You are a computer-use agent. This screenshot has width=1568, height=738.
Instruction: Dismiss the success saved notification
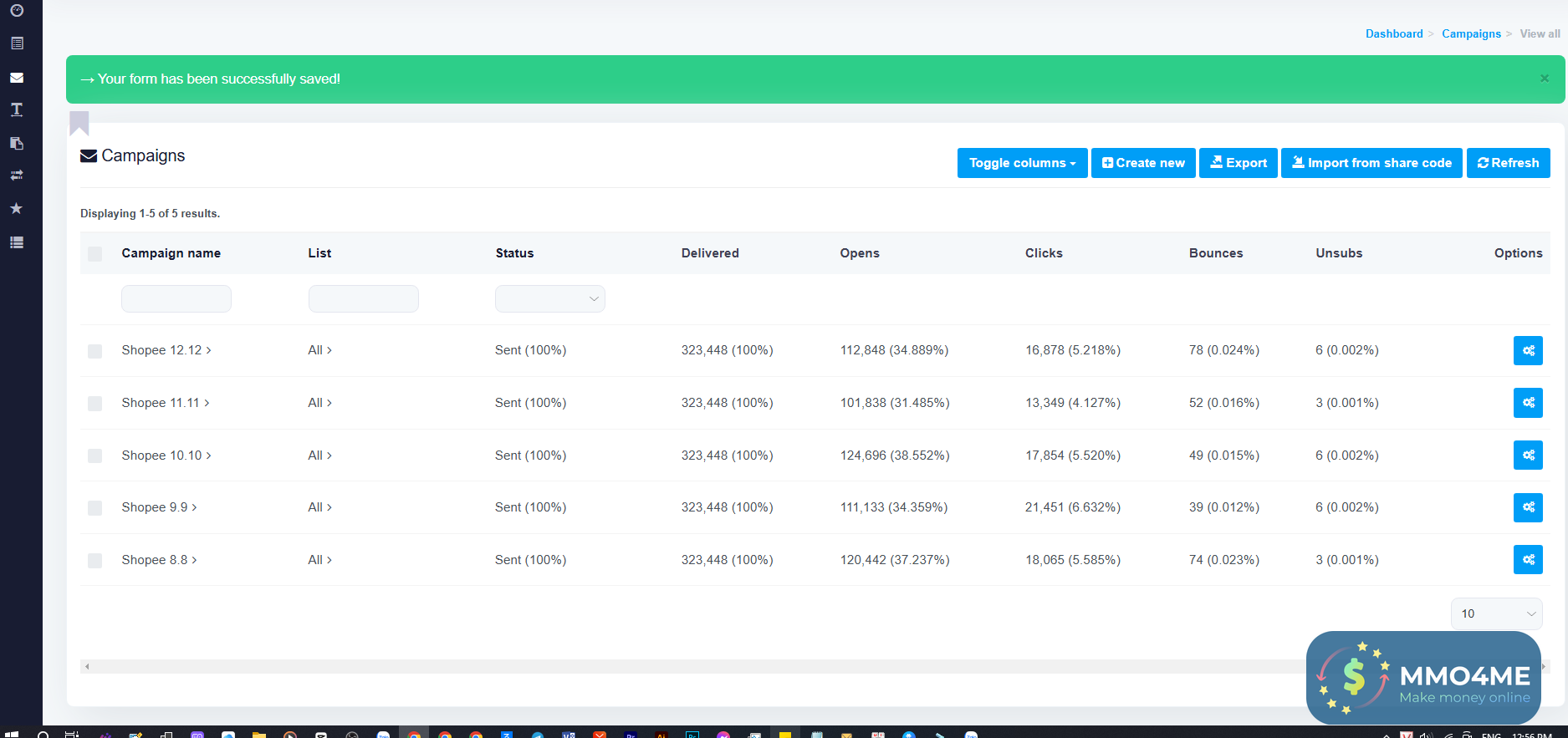[1544, 79]
